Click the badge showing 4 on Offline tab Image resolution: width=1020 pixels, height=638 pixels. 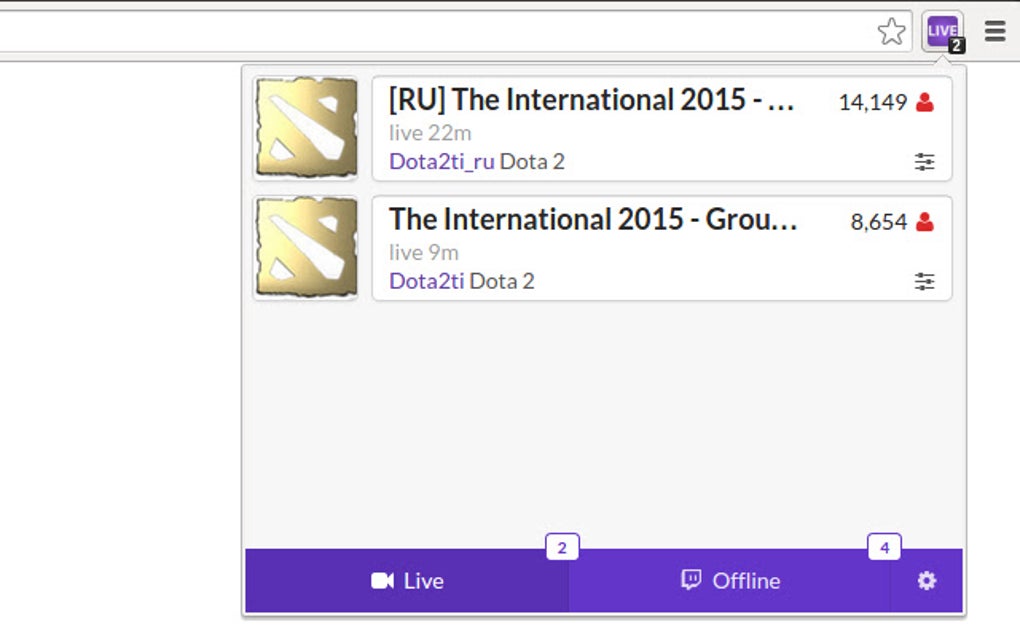coord(884,547)
